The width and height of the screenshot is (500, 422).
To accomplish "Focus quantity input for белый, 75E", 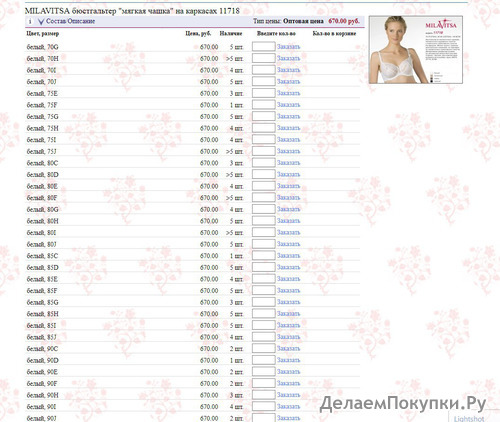I will point(264,93).
